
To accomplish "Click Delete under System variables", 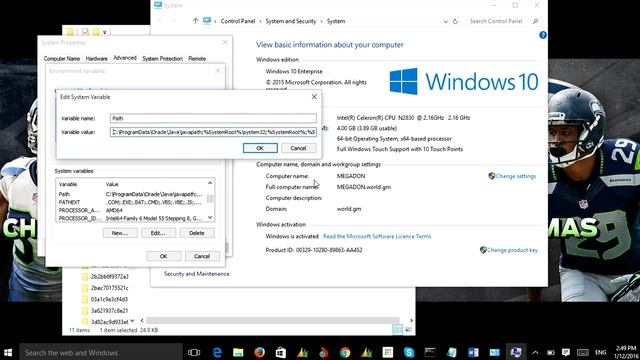I will (x=197, y=233).
